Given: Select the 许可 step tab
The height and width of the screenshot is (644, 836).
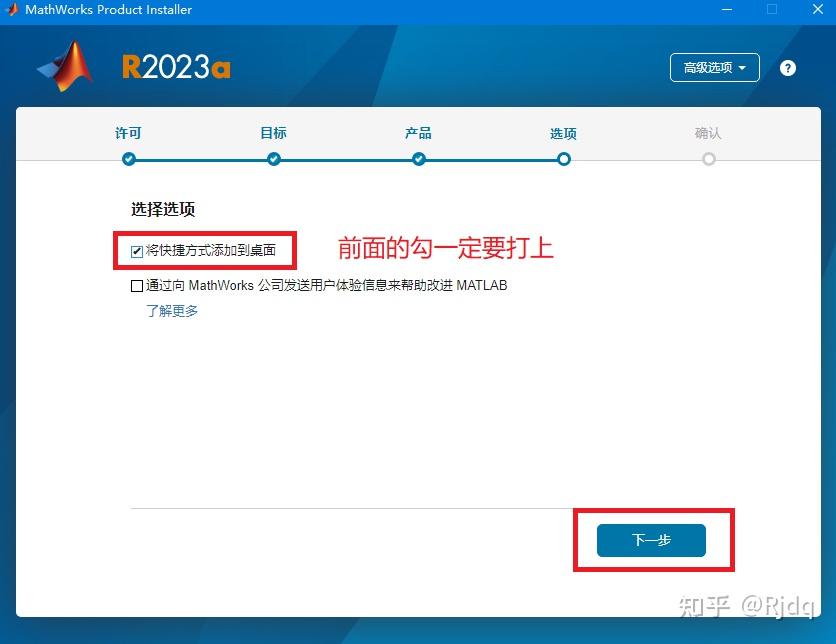Looking at the screenshot, I should point(128,132).
